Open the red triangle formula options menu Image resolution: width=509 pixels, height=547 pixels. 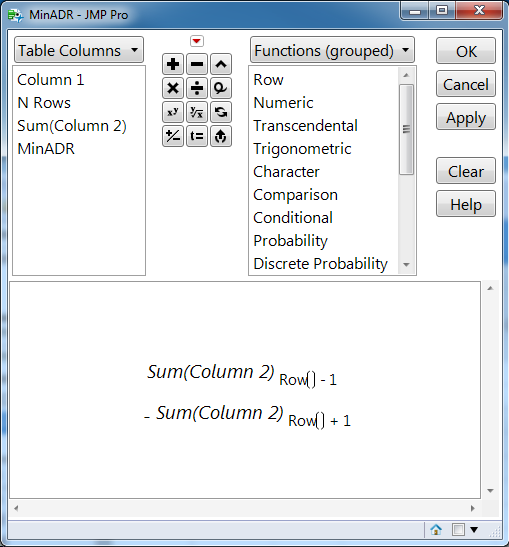(197, 41)
